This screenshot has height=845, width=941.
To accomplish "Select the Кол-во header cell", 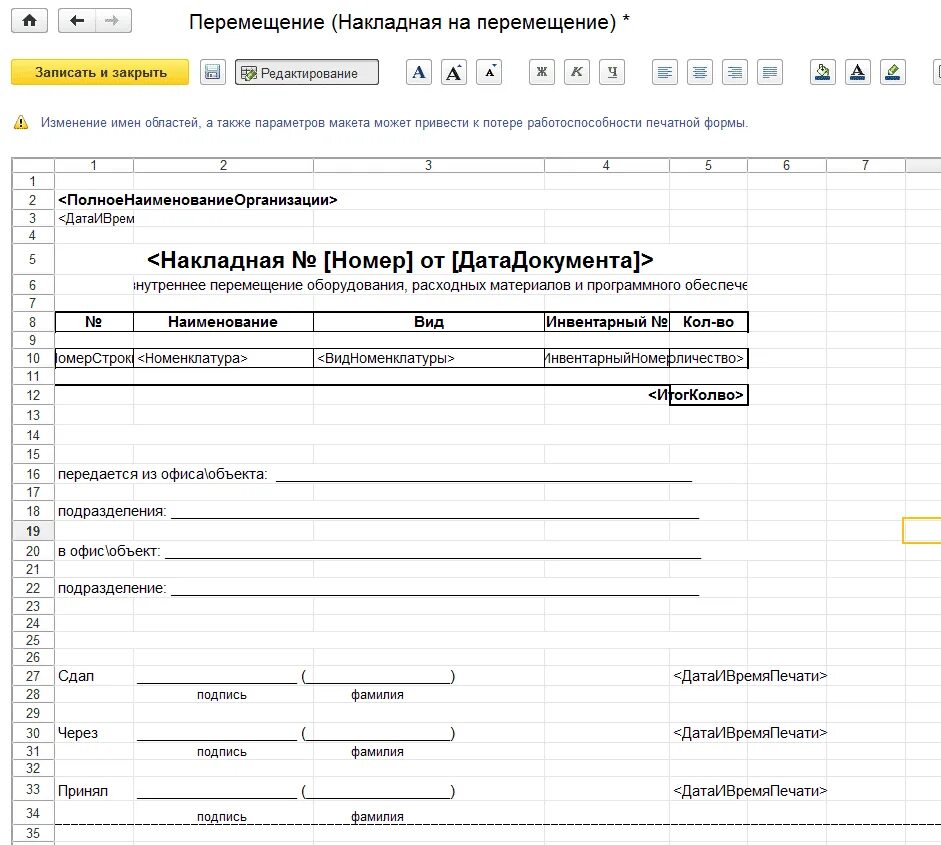I will point(708,322).
